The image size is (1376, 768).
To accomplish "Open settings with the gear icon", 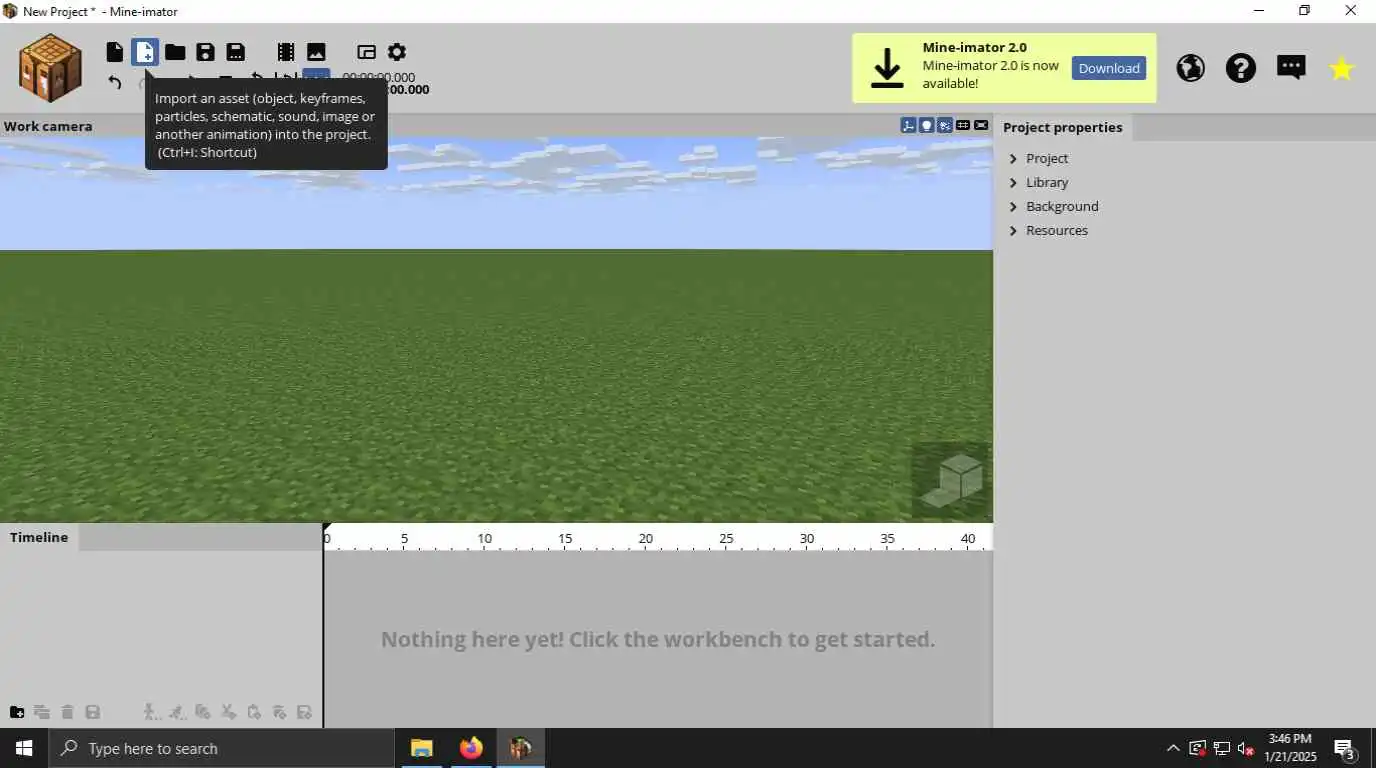I will click(x=397, y=52).
